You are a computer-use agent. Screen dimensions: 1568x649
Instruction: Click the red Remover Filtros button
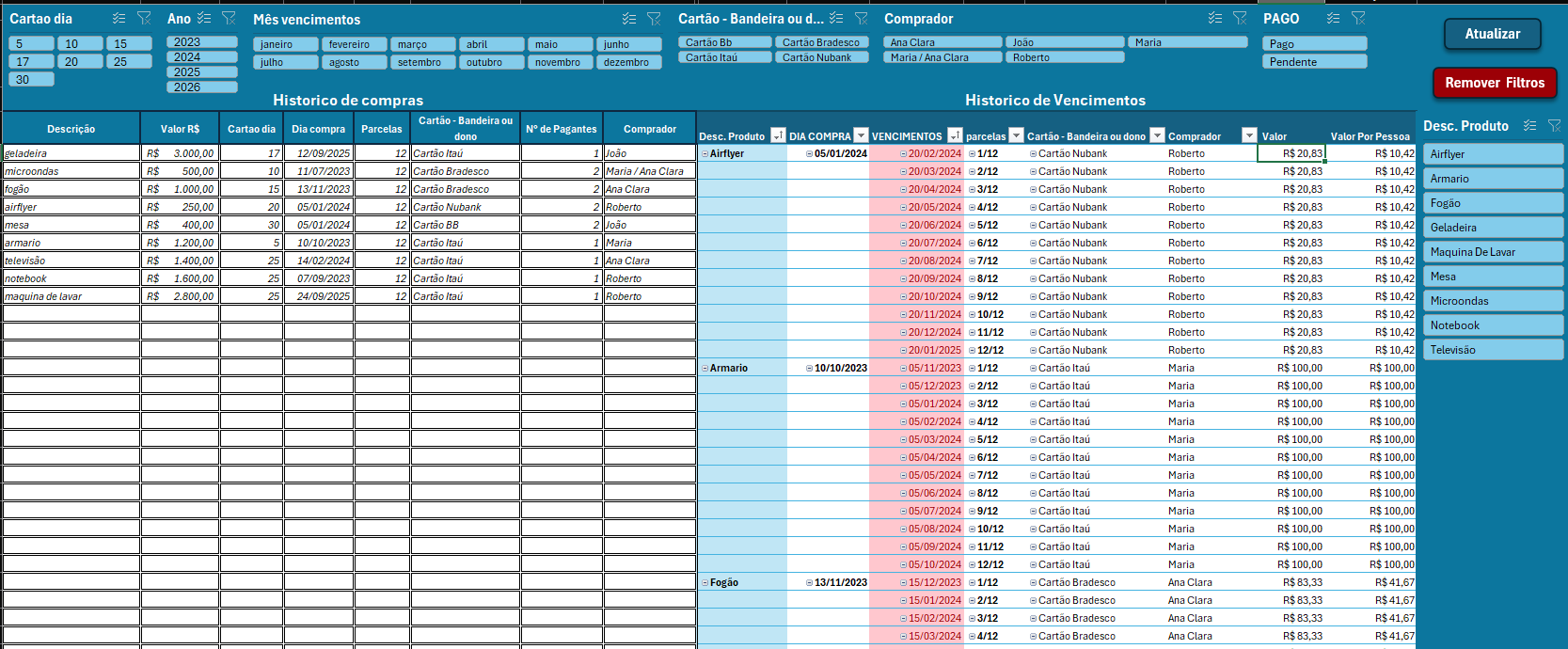[1495, 83]
